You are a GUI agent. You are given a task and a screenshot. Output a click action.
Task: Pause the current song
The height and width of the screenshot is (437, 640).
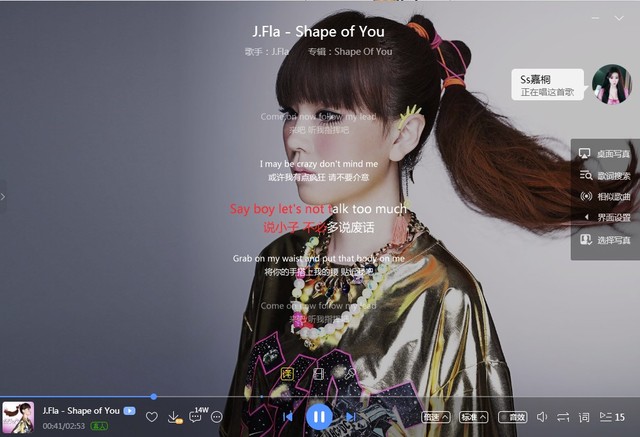318,416
